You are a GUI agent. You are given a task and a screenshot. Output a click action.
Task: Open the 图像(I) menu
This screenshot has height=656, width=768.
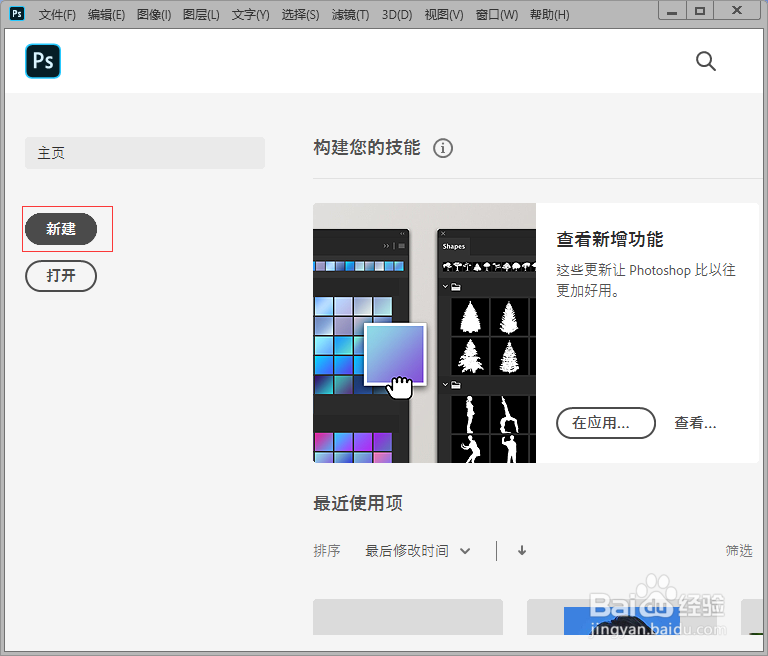(x=154, y=15)
